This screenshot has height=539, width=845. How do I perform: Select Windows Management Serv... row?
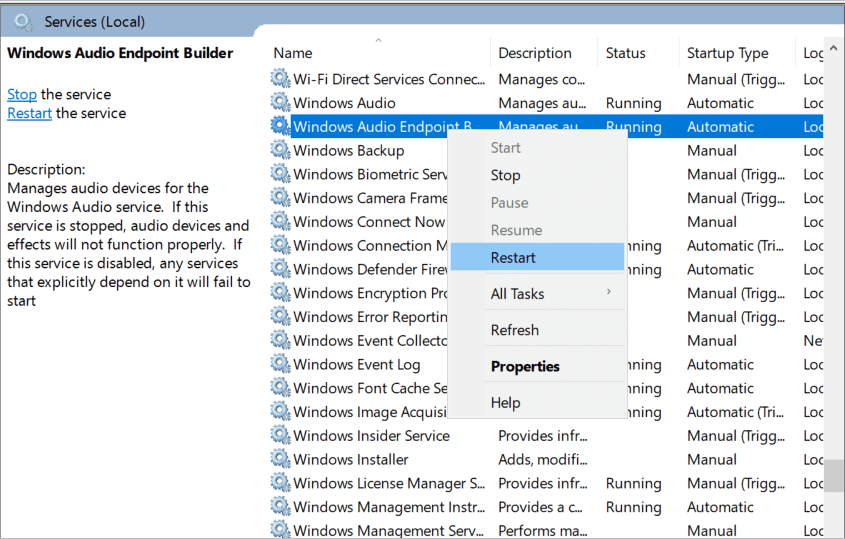(x=546, y=529)
